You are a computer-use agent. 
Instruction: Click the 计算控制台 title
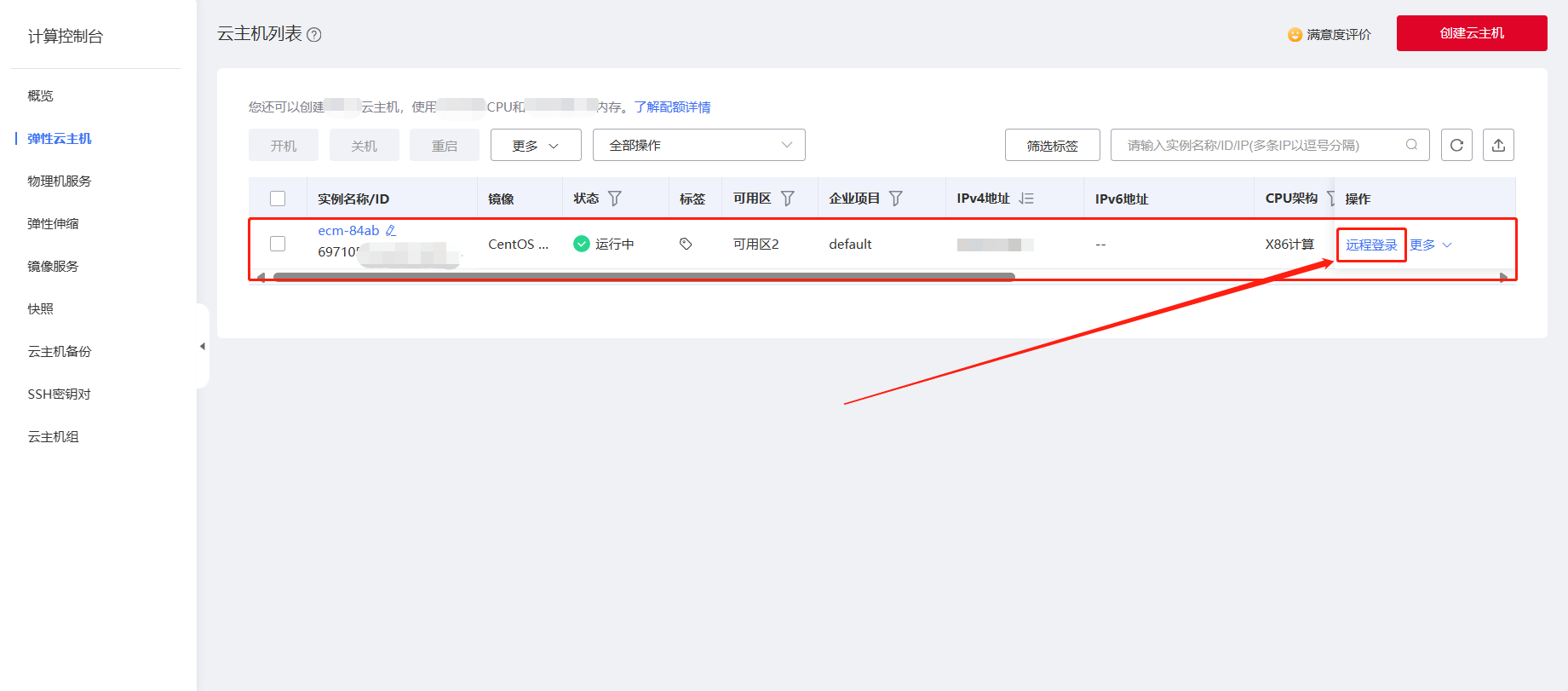point(66,36)
